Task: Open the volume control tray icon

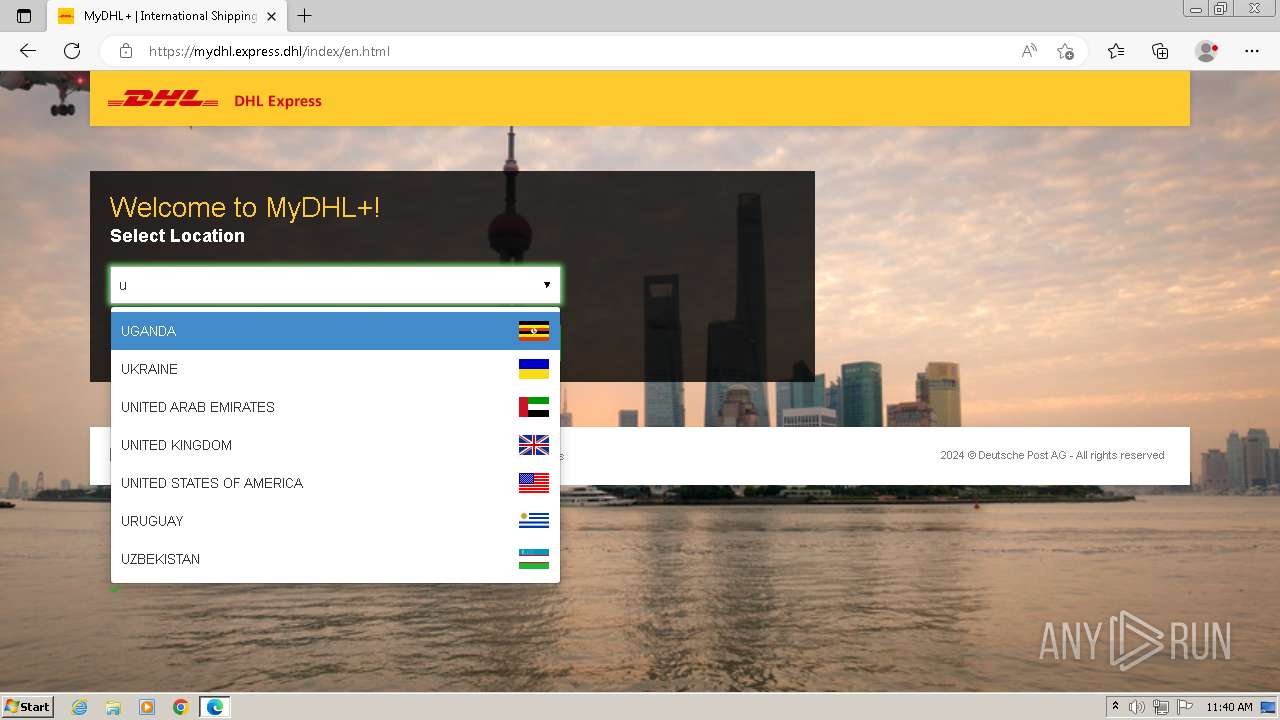Action: pyautogui.click(x=1137, y=707)
